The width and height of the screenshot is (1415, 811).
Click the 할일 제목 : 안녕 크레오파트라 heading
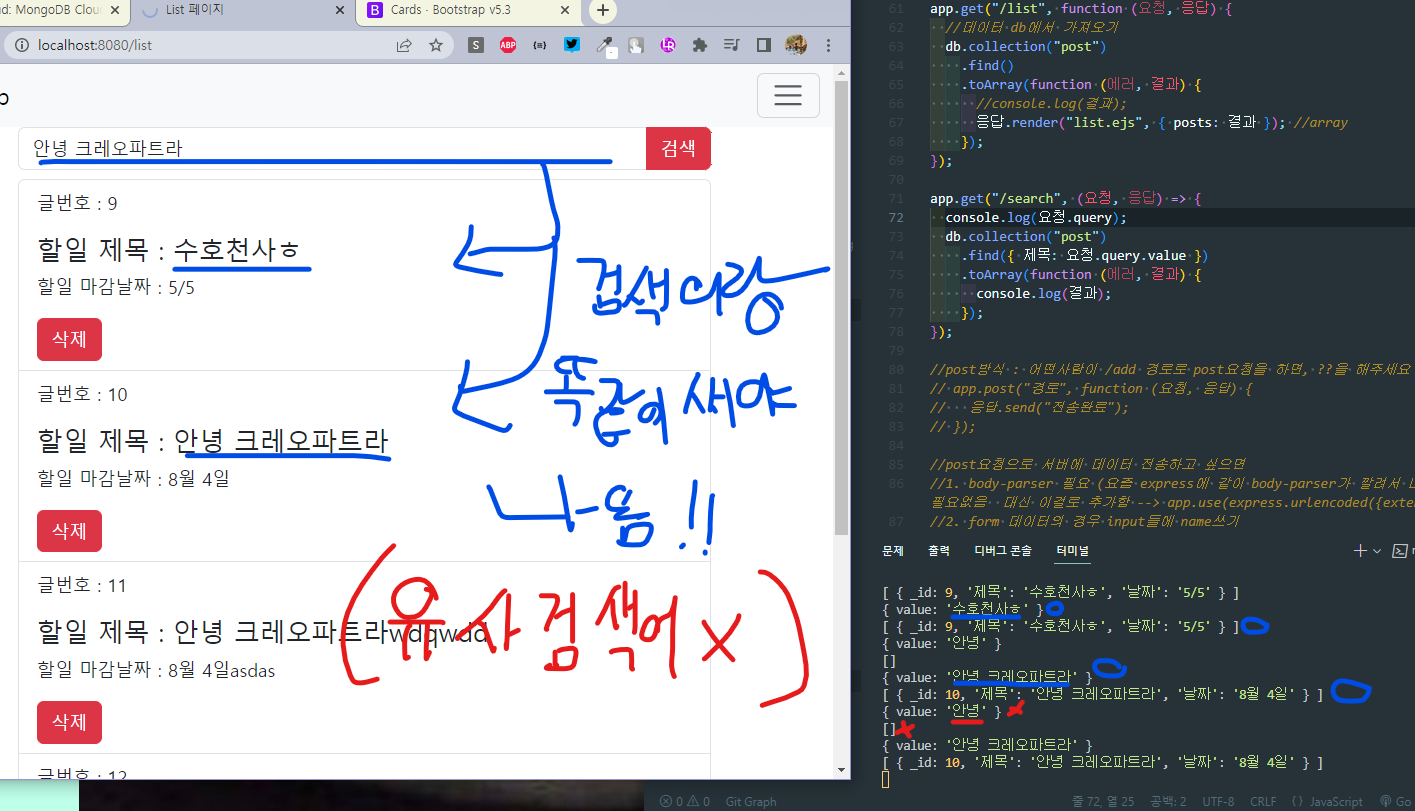[x=212, y=440]
